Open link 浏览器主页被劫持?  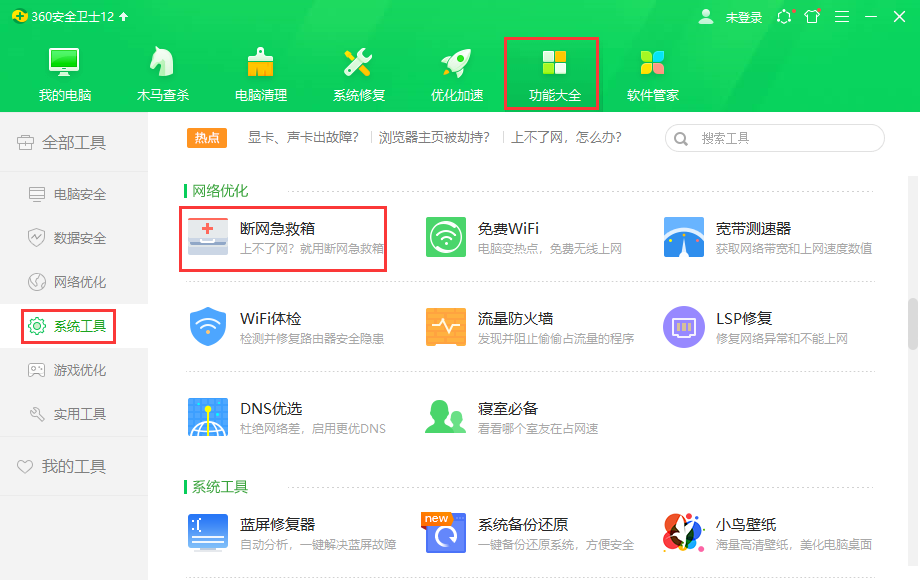[434, 137]
